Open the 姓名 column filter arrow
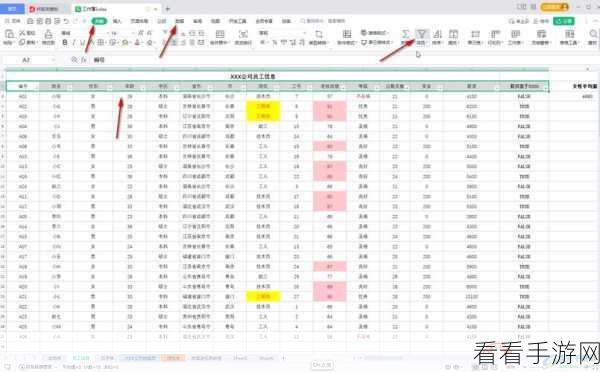This screenshot has height=372, width=600. (70, 88)
